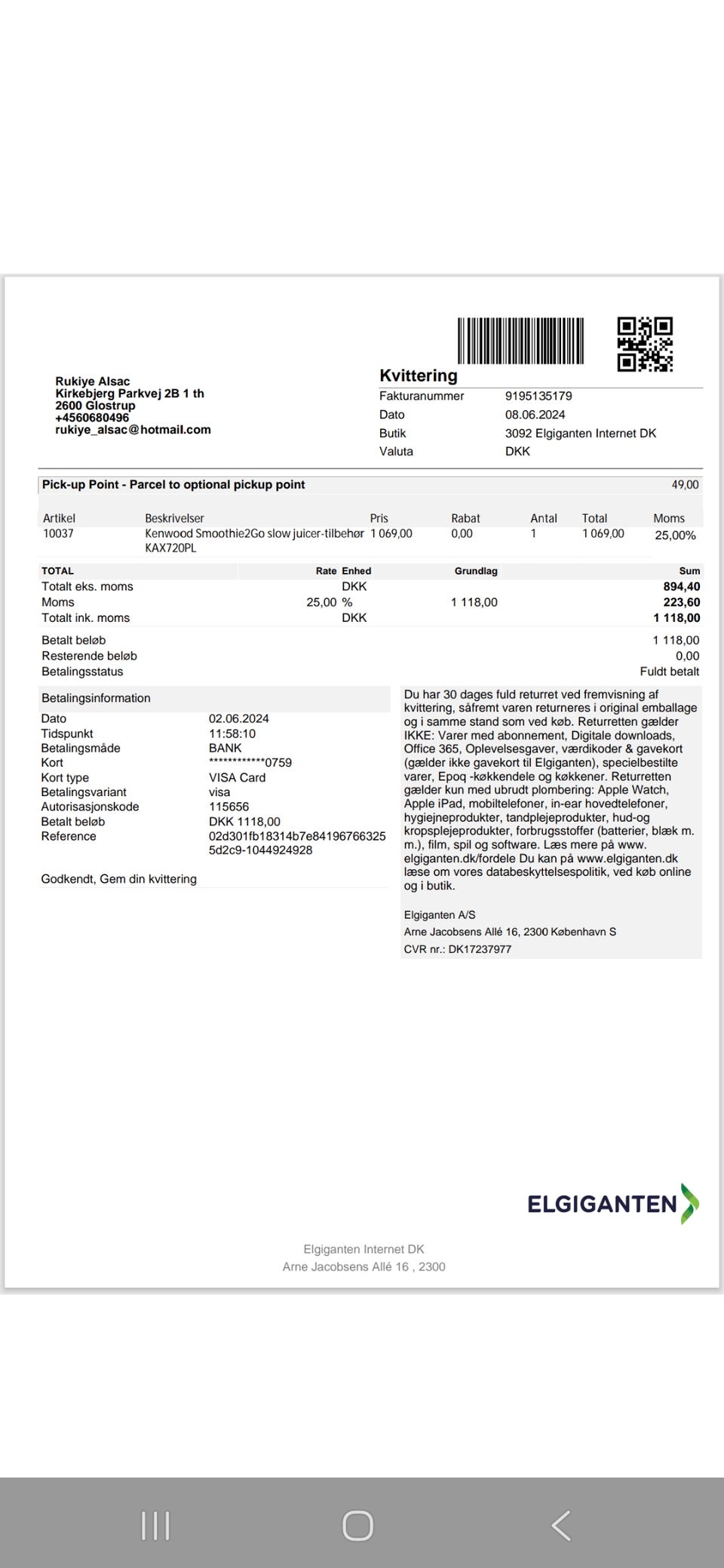Select pickup fee 49,00
This screenshot has height=1568, width=724.
[685, 485]
